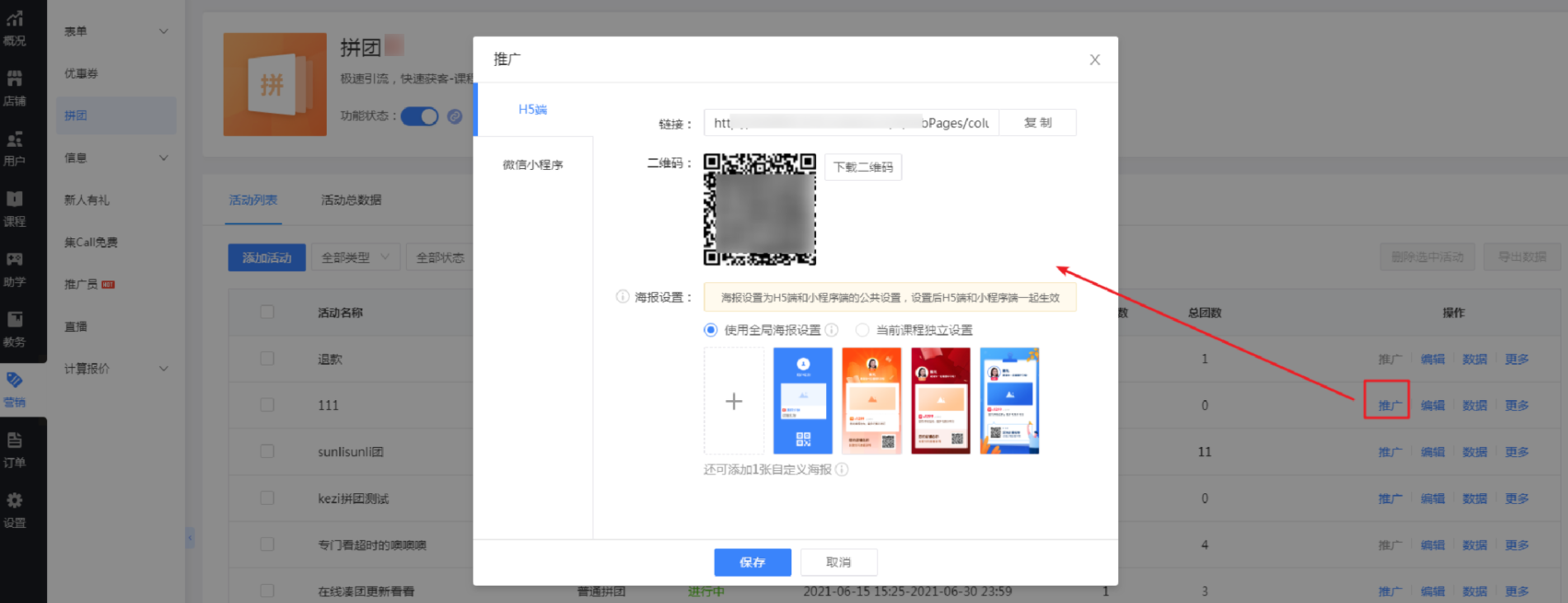
Task: Expand the 计算报价 menu chevron
Action: tap(163, 369)
